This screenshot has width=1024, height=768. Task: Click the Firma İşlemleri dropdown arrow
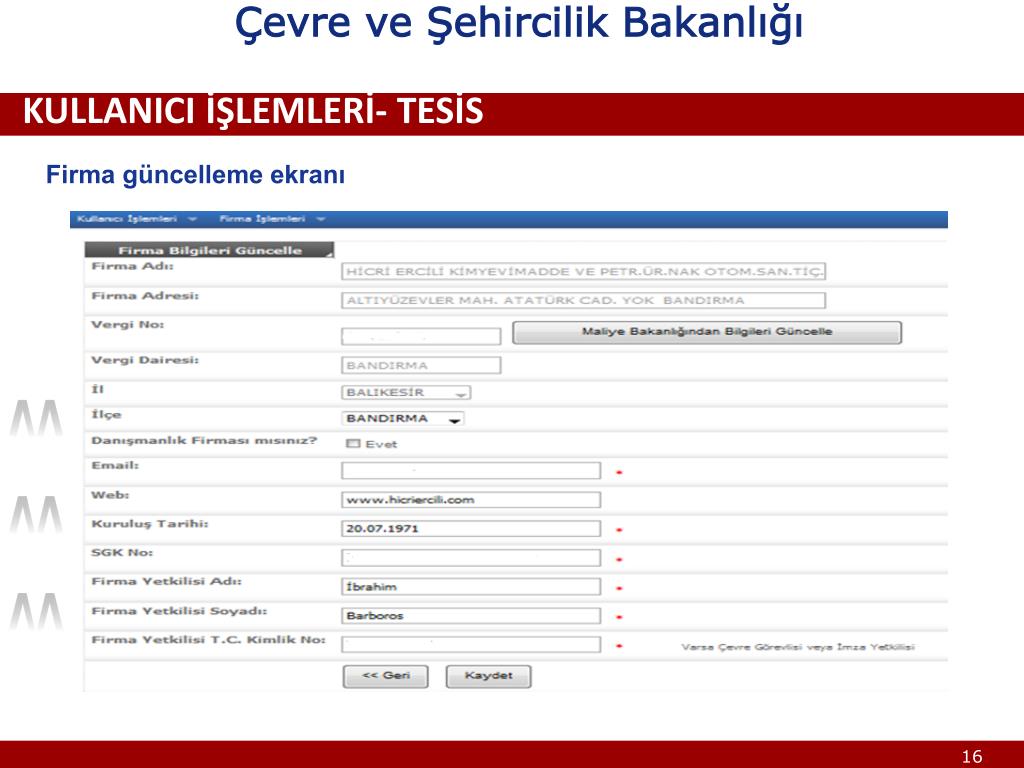pyautogui.click(x=321, y=219)
